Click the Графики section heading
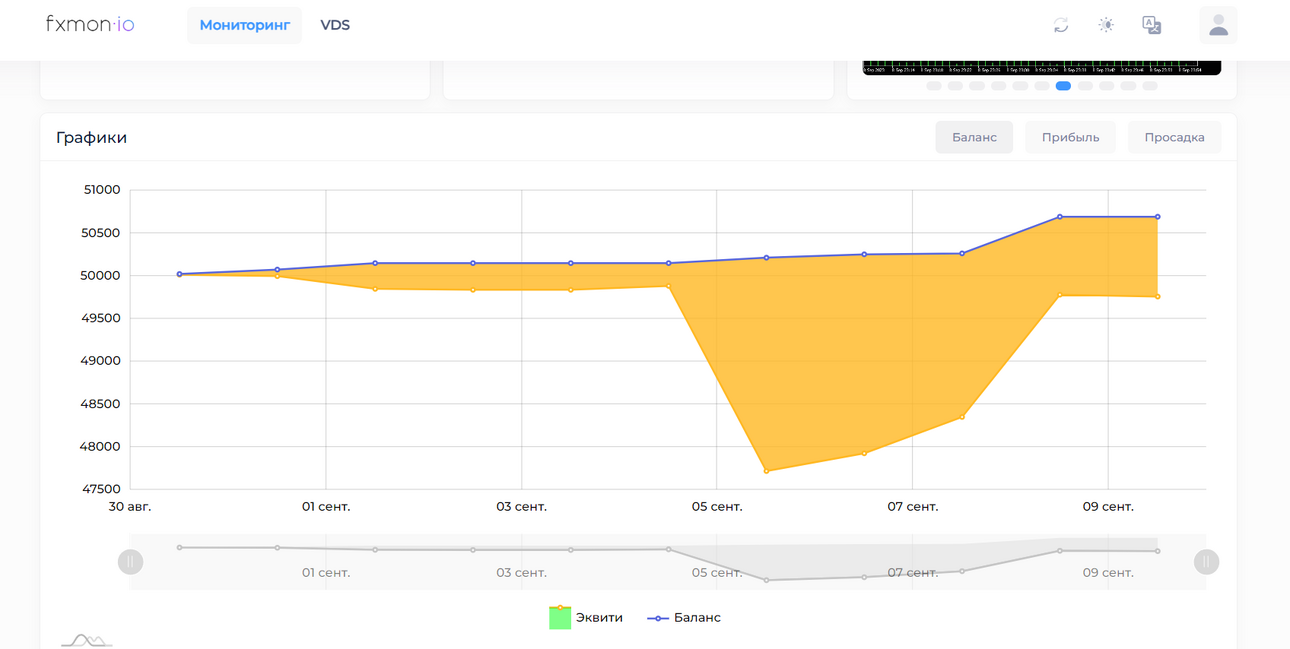This screenshot has height=649, width=1290. click(91, 137)
